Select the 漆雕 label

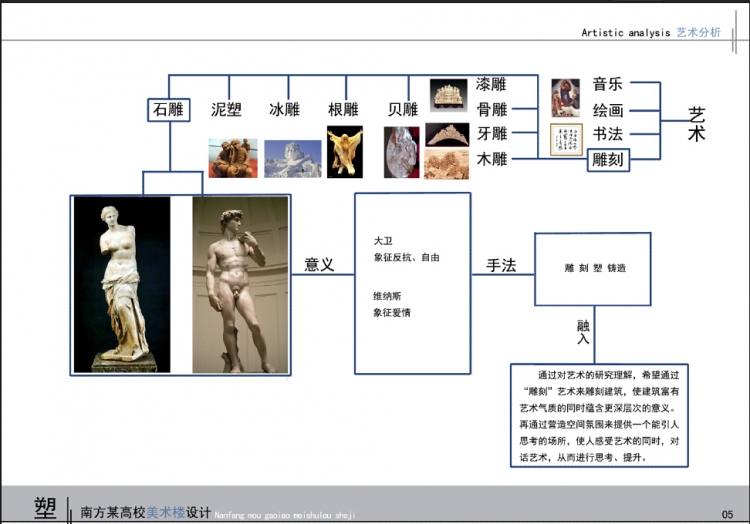(x=491, y=84)
